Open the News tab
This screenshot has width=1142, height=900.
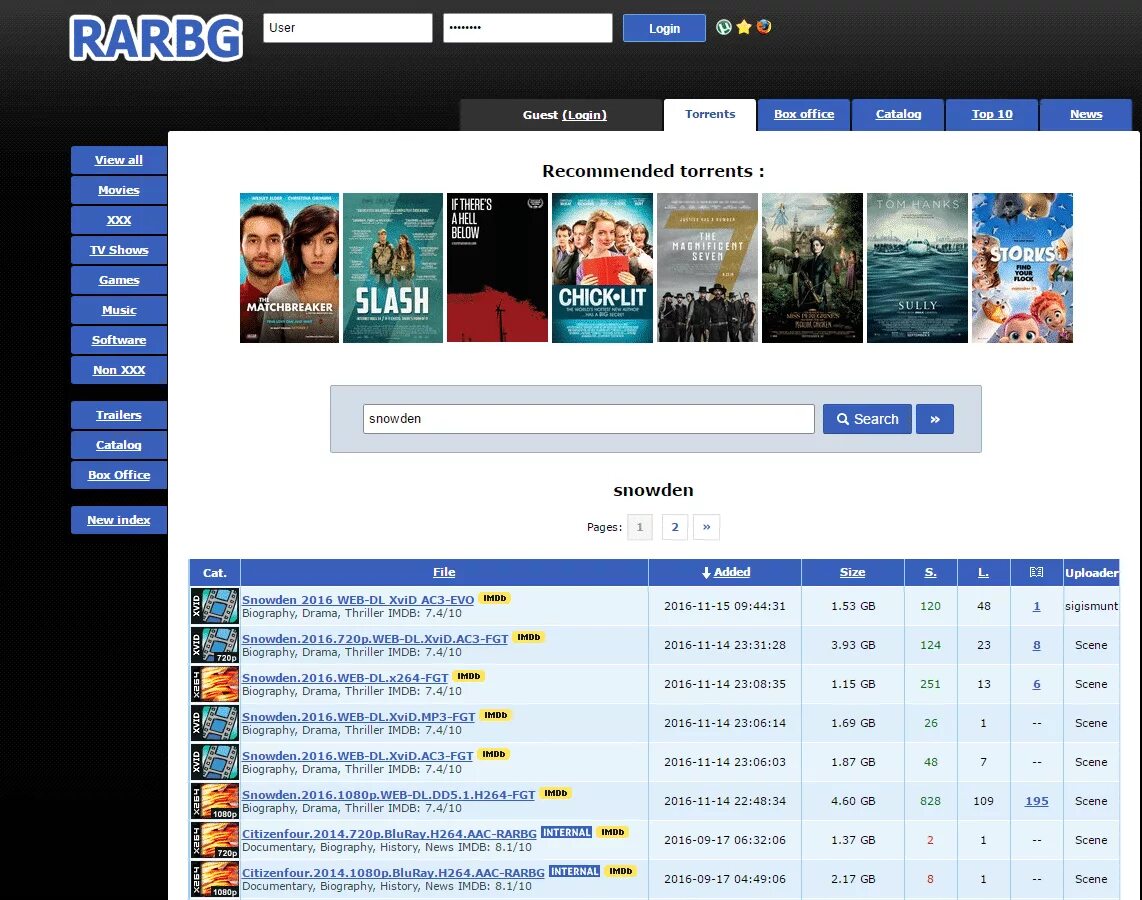1086,114
